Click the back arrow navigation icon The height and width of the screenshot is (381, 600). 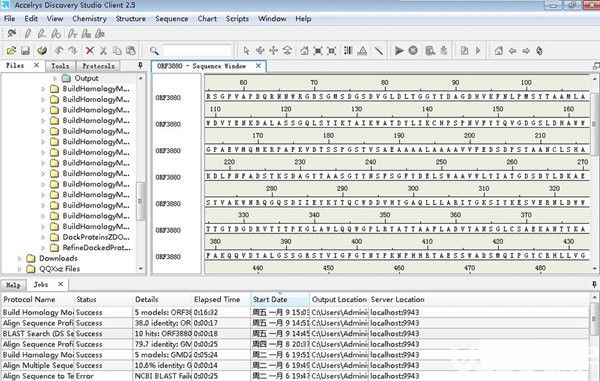512,50
